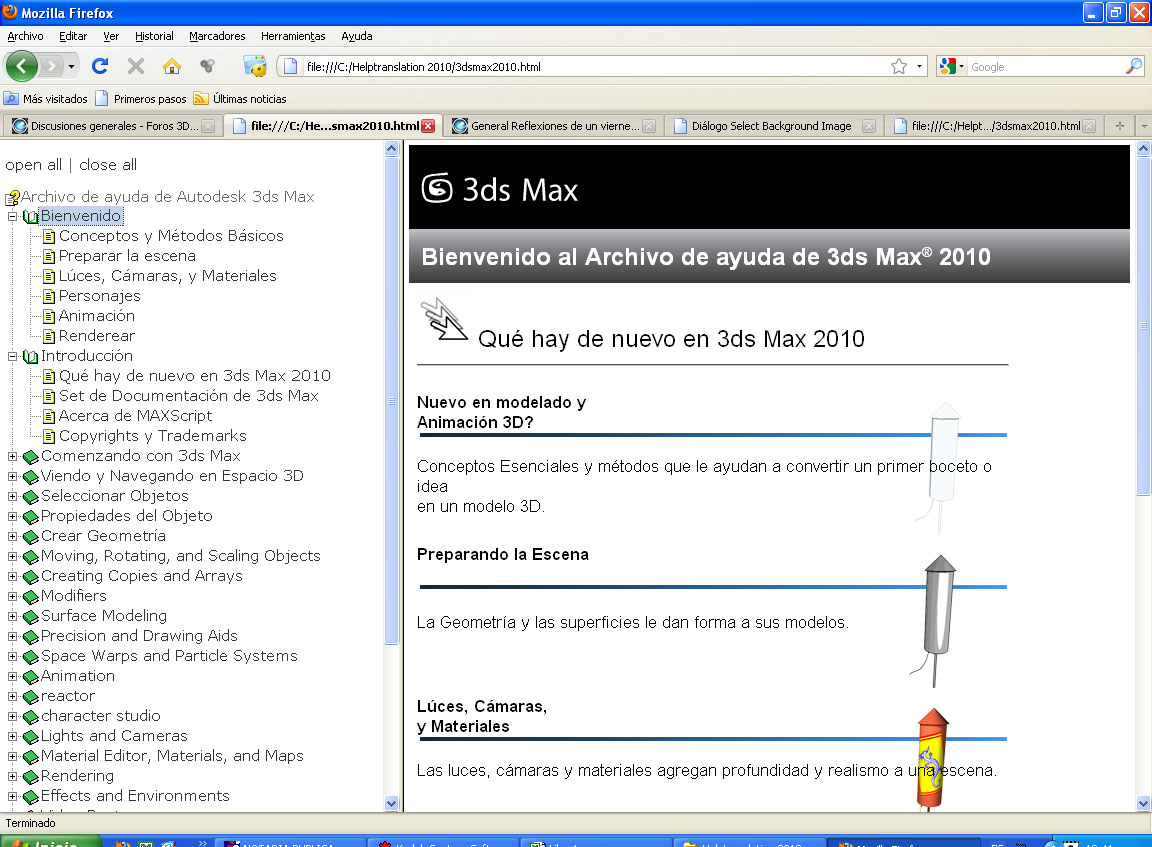Click the search magnifier icon

1134,66
